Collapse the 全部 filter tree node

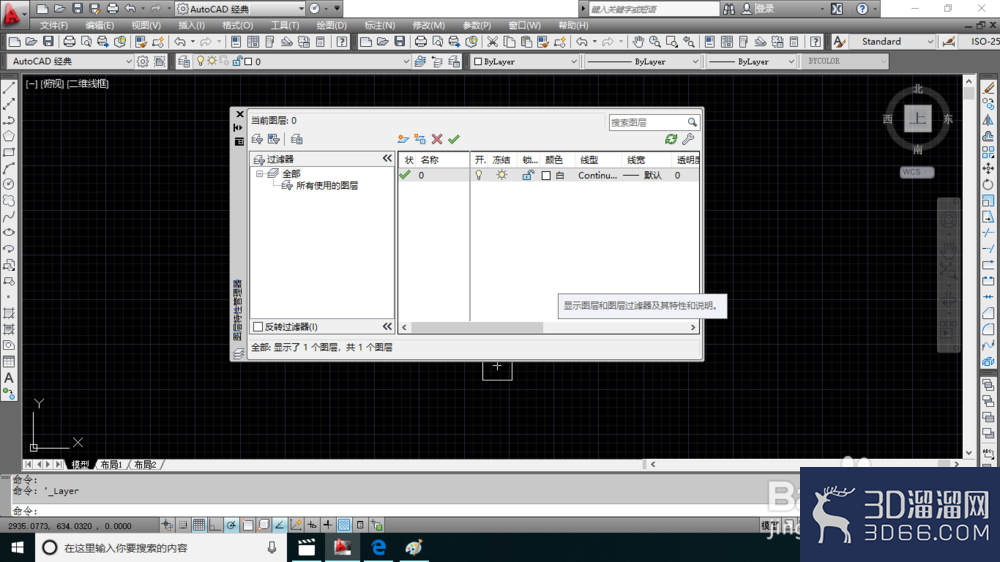260,174
